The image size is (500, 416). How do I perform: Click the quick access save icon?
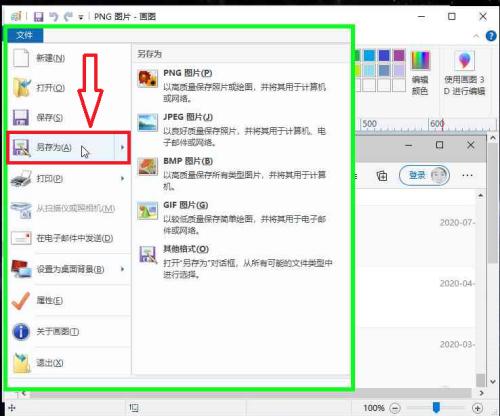point(39,16)
